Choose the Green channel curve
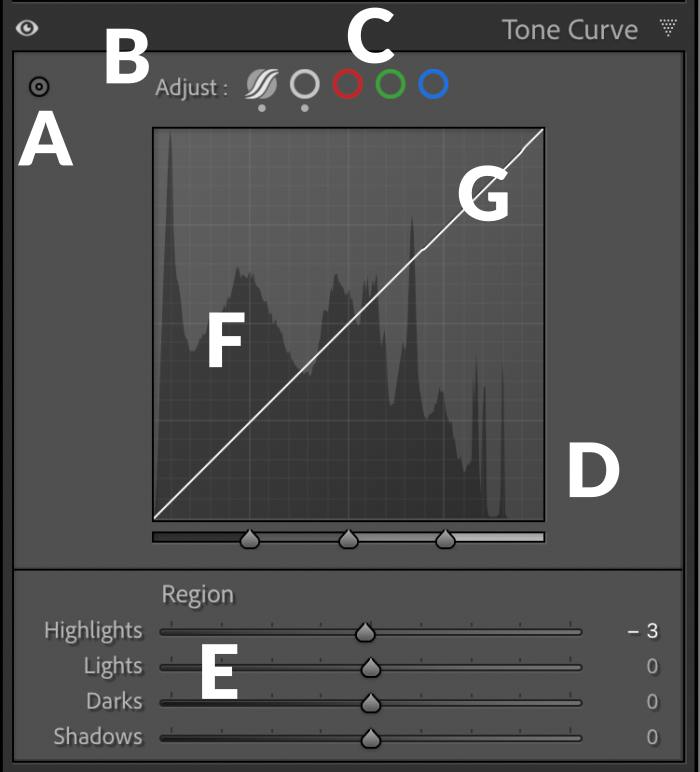The width and height of the screenshot is (700, 772). click(390, 84)
